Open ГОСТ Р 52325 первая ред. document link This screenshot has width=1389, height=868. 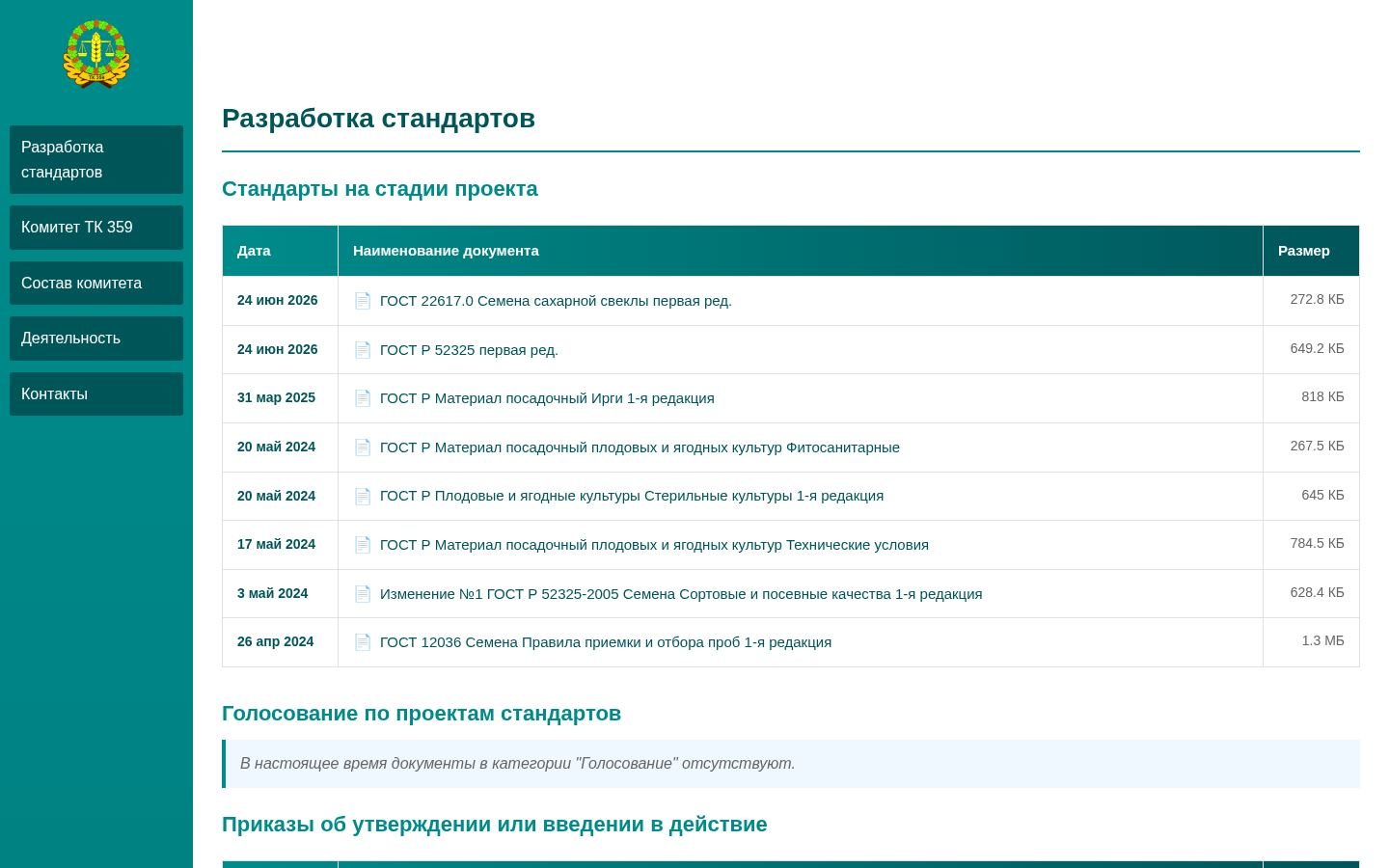pos(469,350)
